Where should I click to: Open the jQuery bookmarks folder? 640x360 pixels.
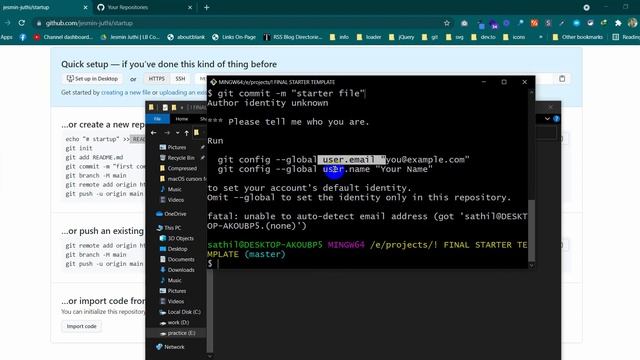coord(402,37)
